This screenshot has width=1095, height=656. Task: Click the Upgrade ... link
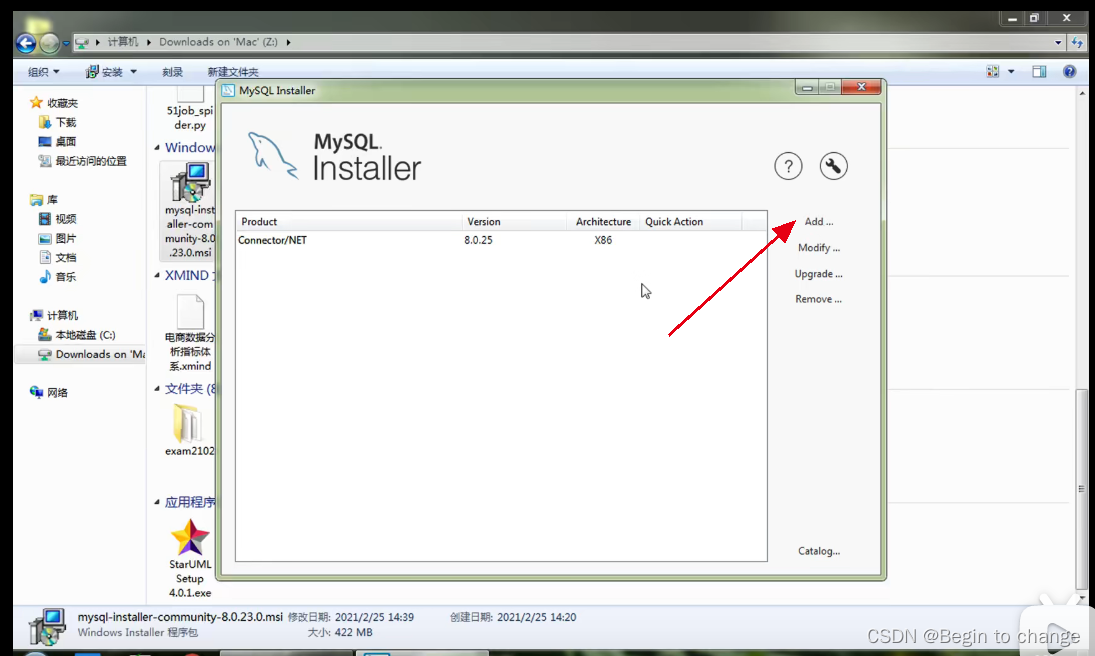point(818,274)
